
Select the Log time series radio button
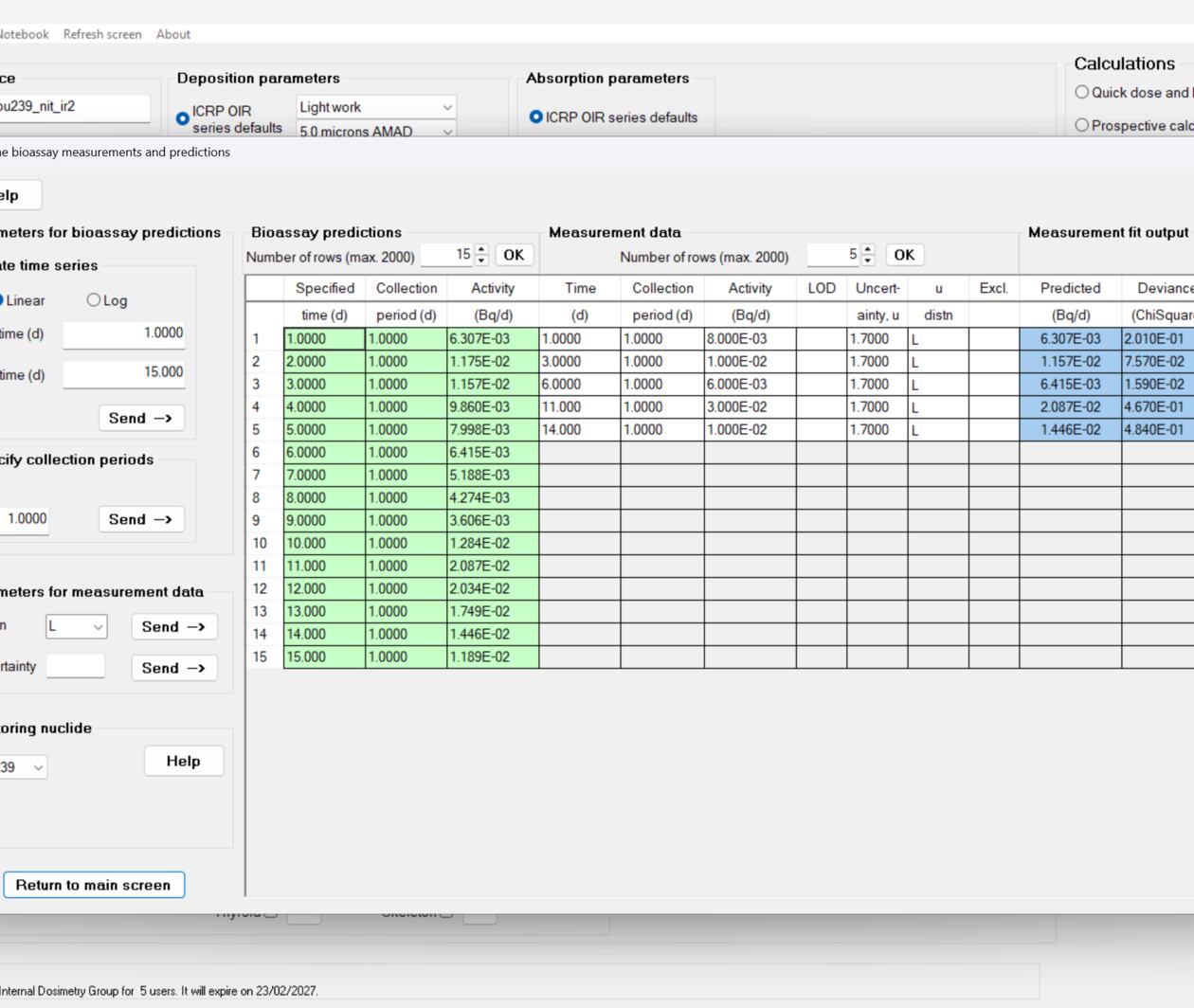coord(93,300)
